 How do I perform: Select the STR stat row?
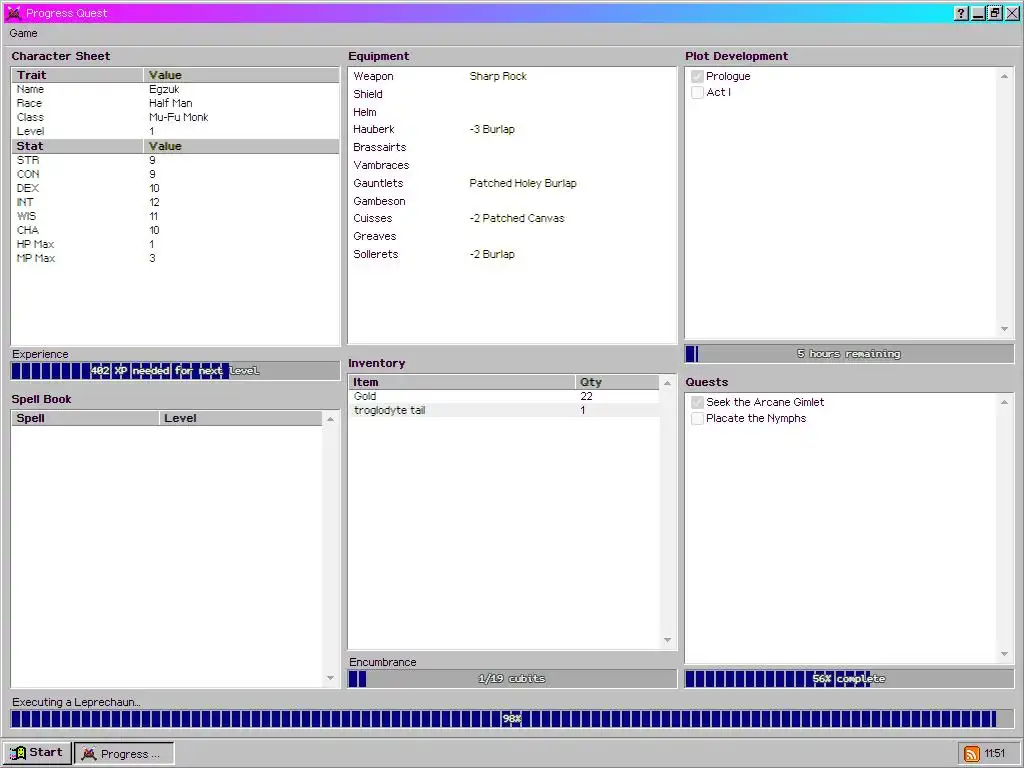175,160
